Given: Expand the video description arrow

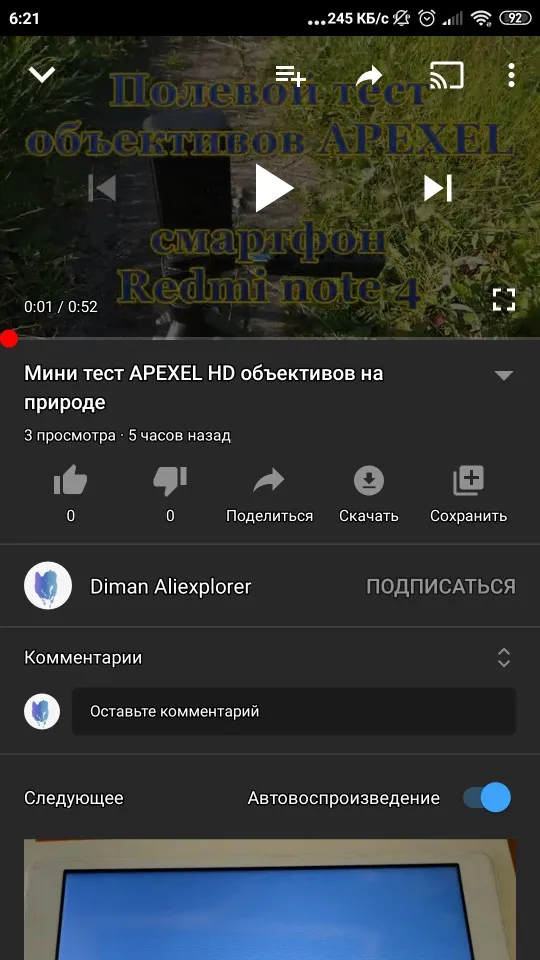Looking at the screenshot, I should pyautogui.click(x=504, y=376).
